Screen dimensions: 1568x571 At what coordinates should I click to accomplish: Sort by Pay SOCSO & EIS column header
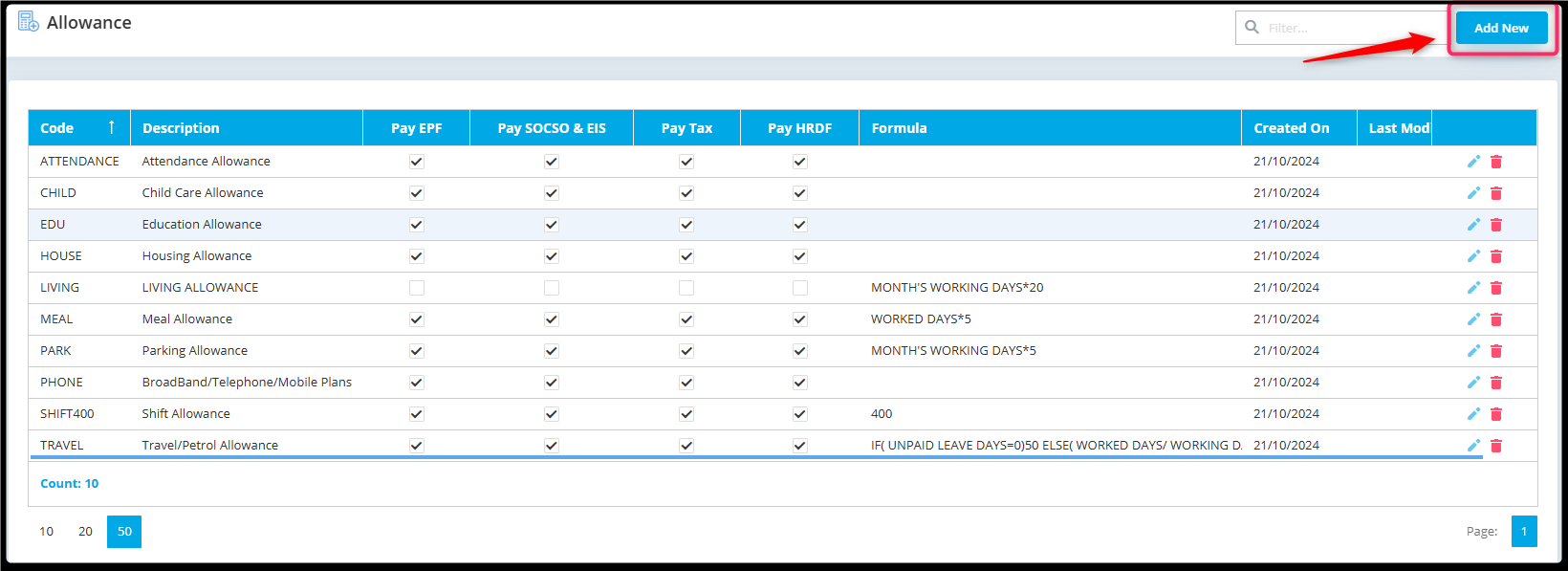point(552,128)
